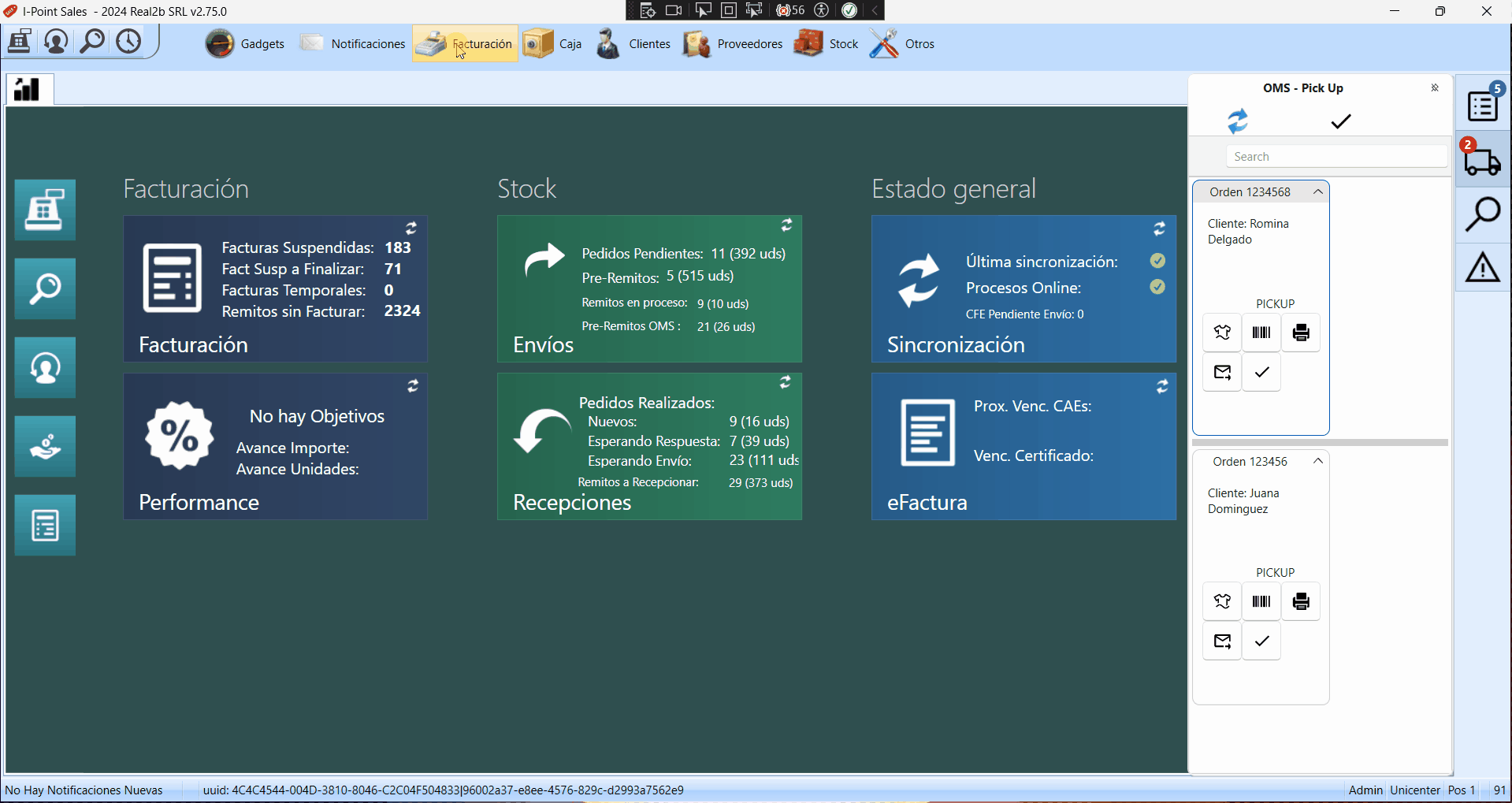Click the Última sincronización status check
Viewport: 1512px width, 803px height.
1157,261
